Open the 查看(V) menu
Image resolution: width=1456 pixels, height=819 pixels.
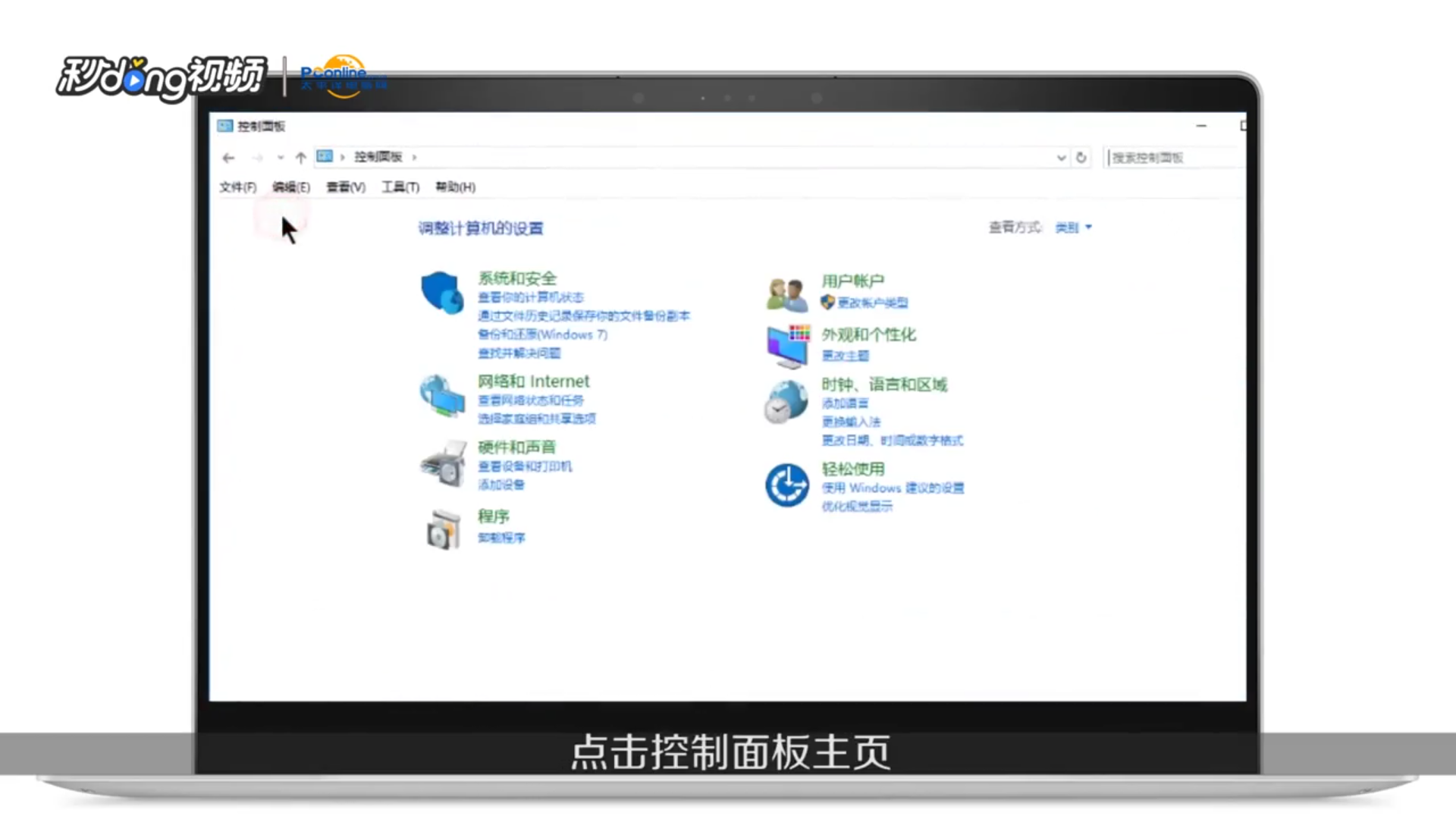pos(346,187)
